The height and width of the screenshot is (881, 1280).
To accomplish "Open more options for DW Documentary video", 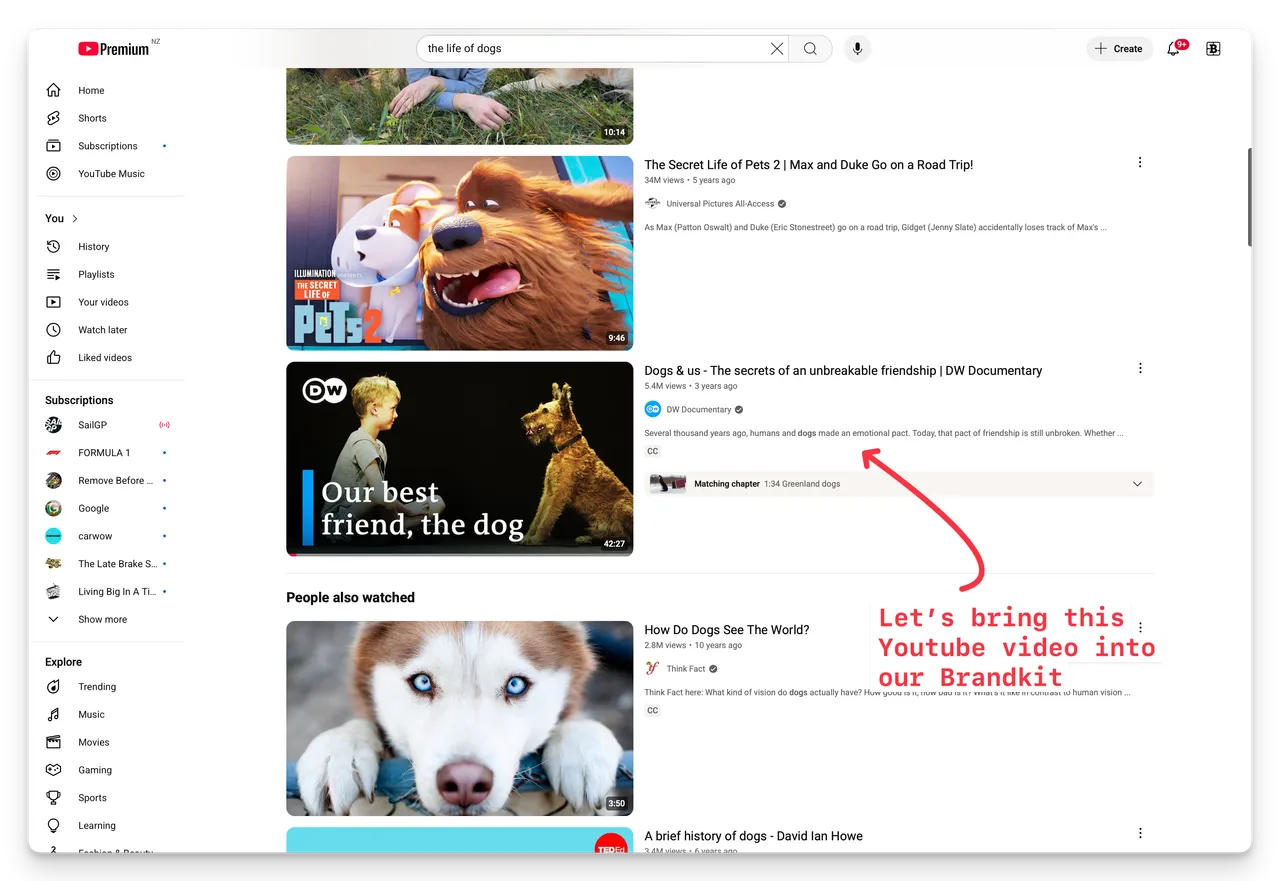I will [1140, 369].
